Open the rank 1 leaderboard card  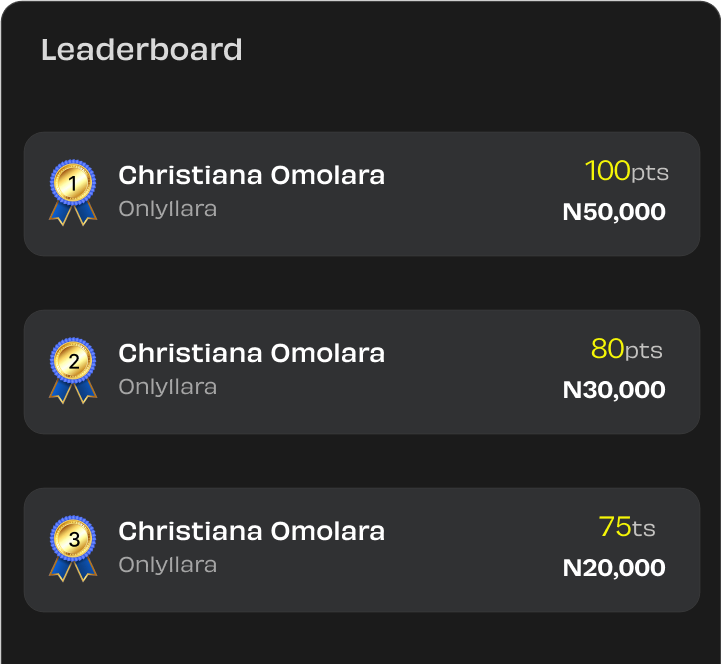click(x=362, y=194)
